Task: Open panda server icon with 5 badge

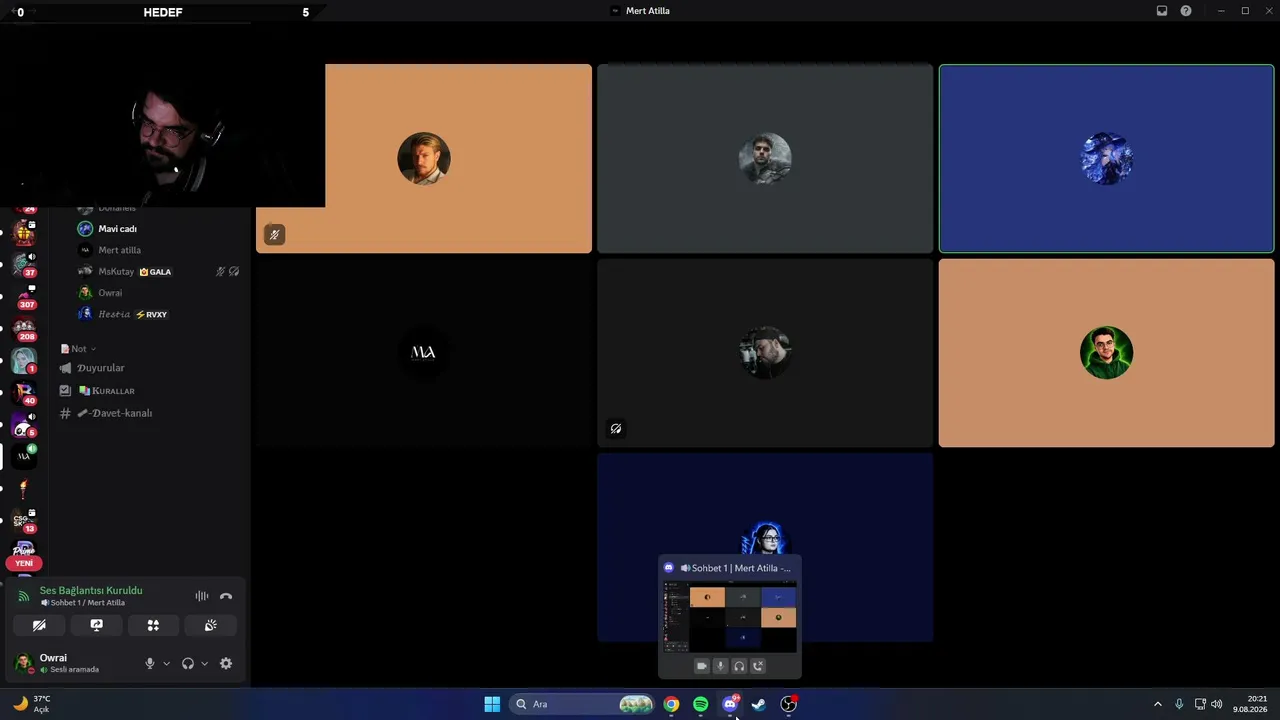Action: (x=24, y=425)
